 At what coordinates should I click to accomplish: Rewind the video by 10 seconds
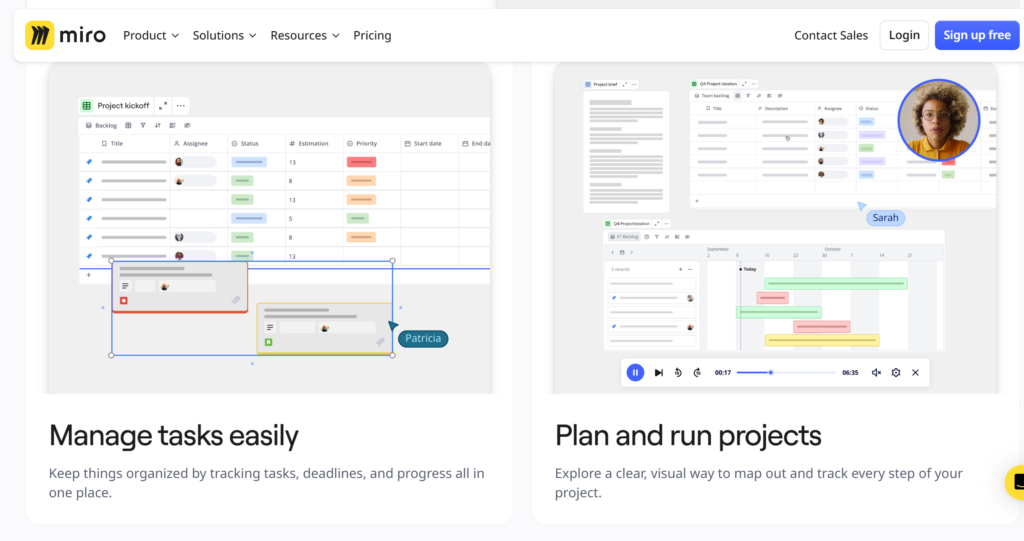pos(677,372)
